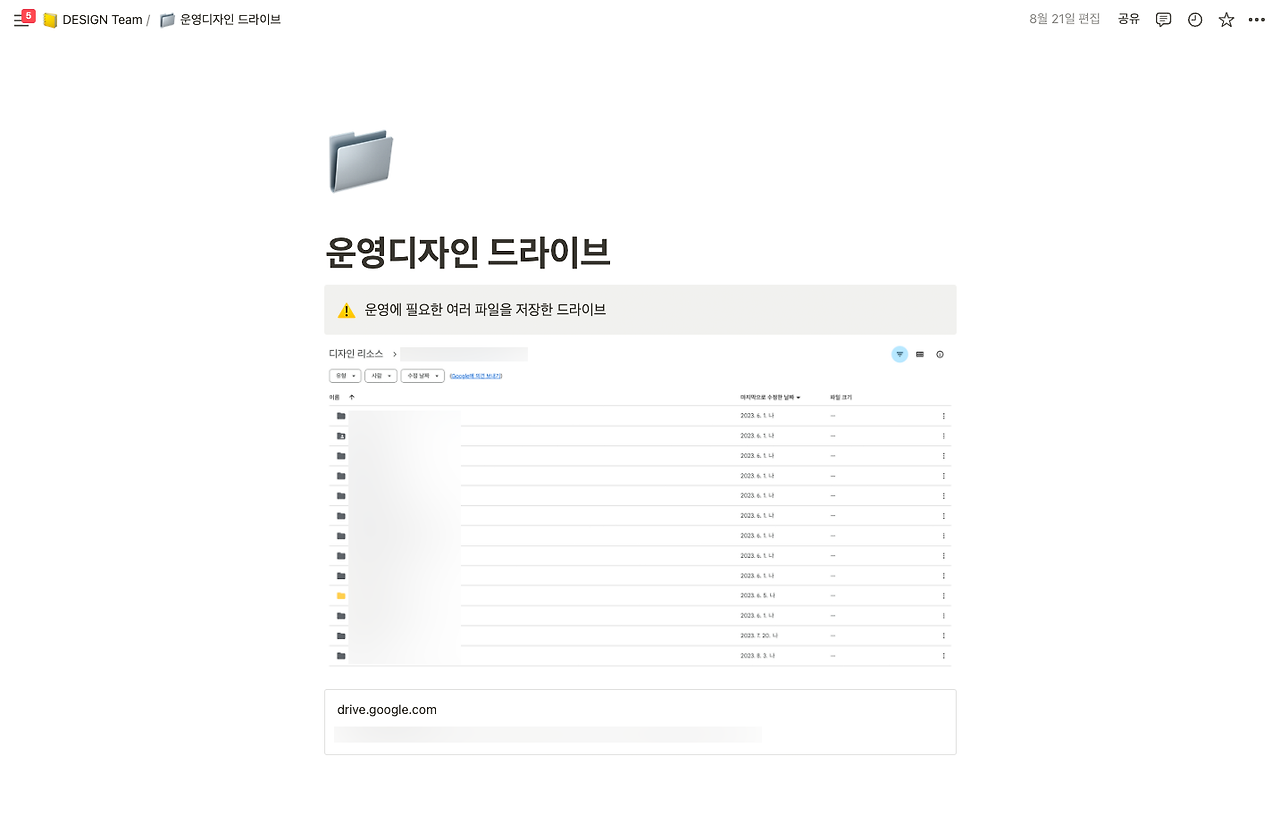Open the 공유 share menu

(x=1129, y=19)
